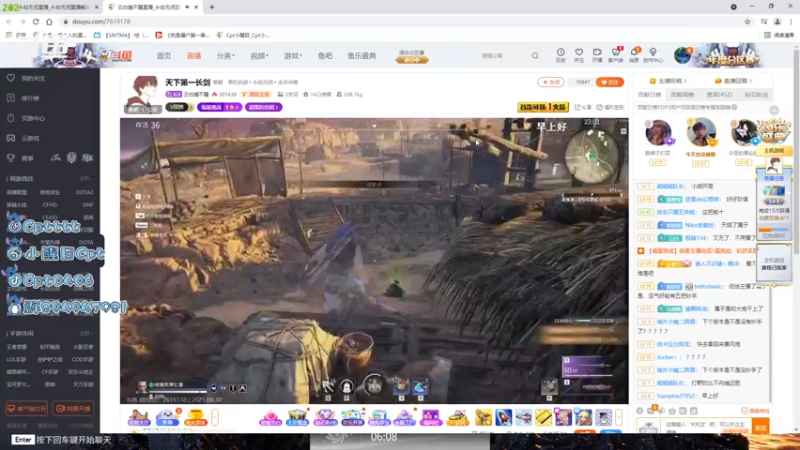Click the site search input field
The image size is (800, 450).
click(503, 56)
